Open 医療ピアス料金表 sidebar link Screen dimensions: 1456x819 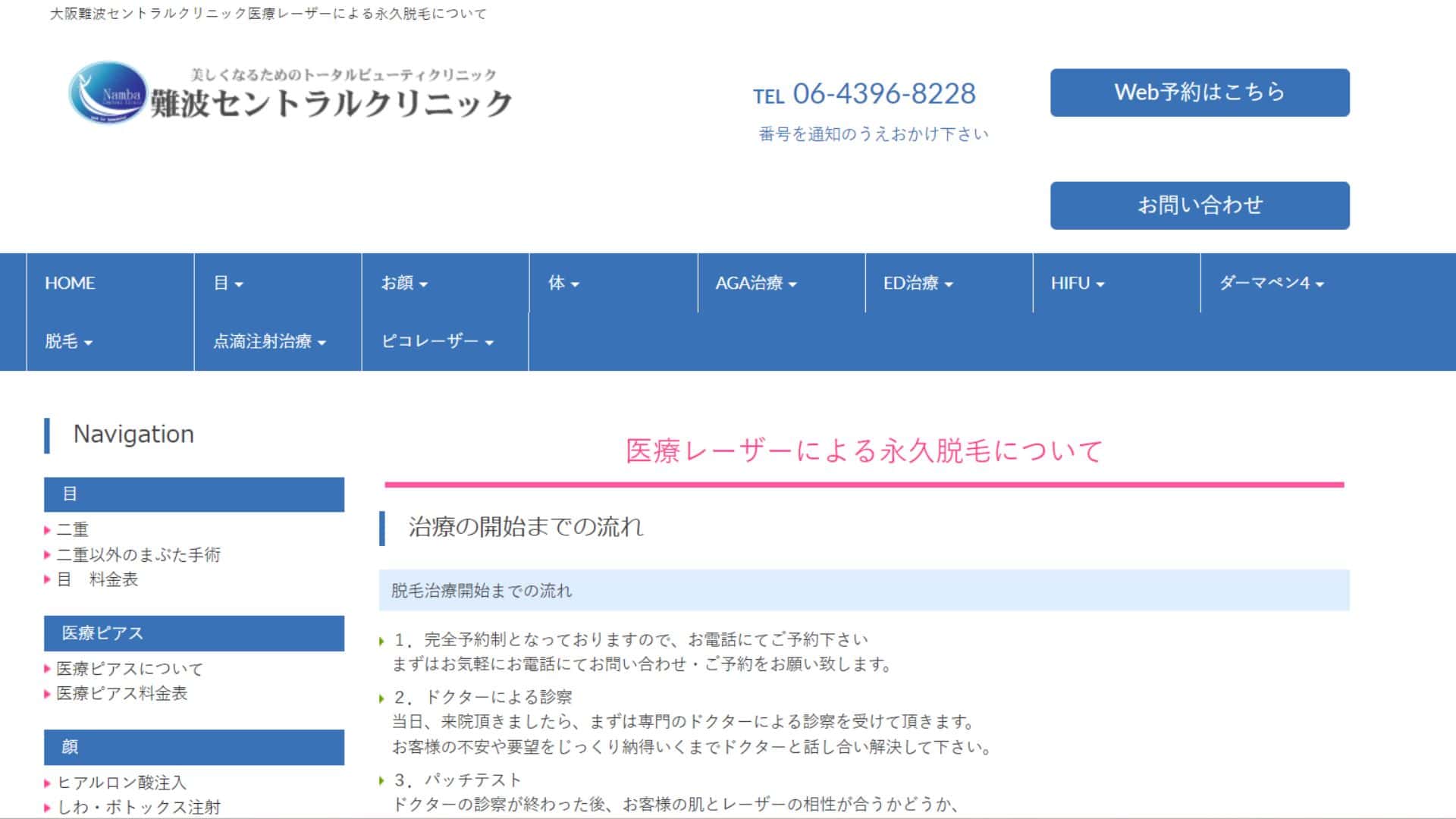121,693
